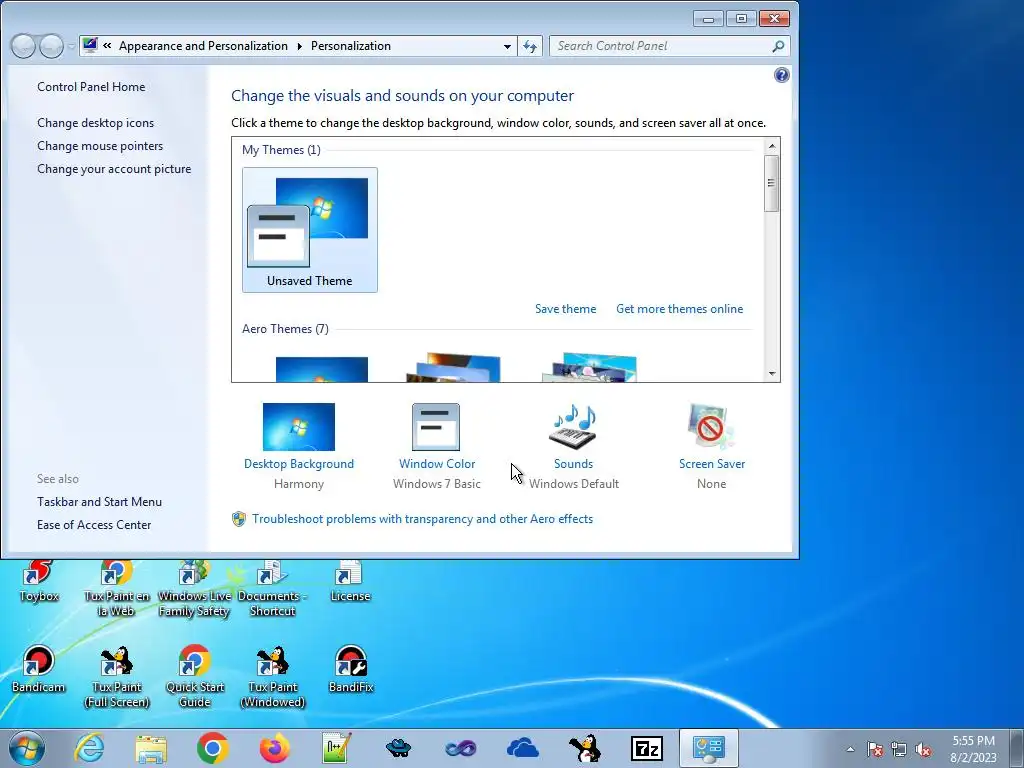Viewport: 1024px width, 768px height.
Task: Click the theme list scroll-up arrow
Action: pos(772,146)
